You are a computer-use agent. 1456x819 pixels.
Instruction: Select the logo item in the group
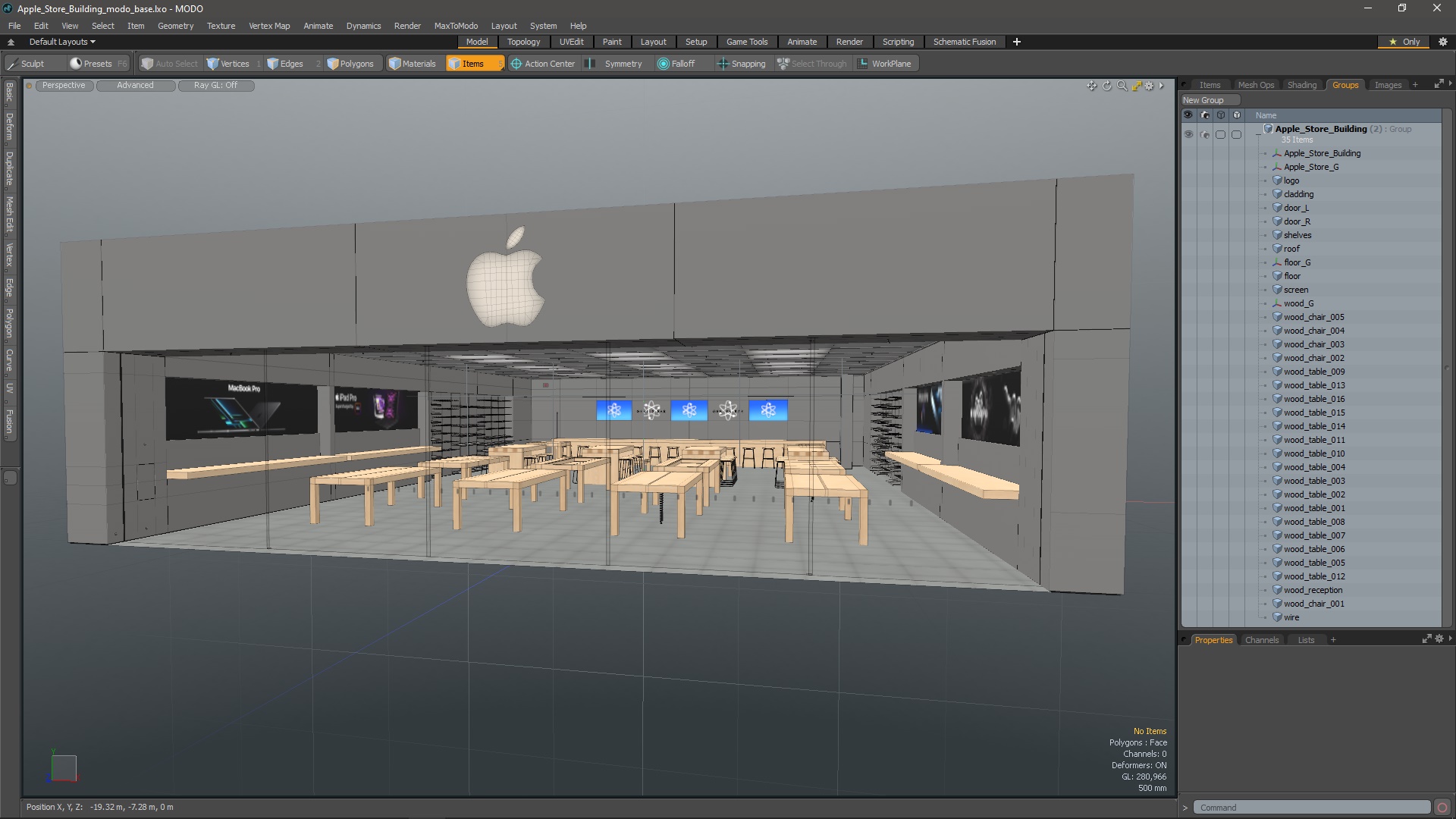(x=1291, y=180)
